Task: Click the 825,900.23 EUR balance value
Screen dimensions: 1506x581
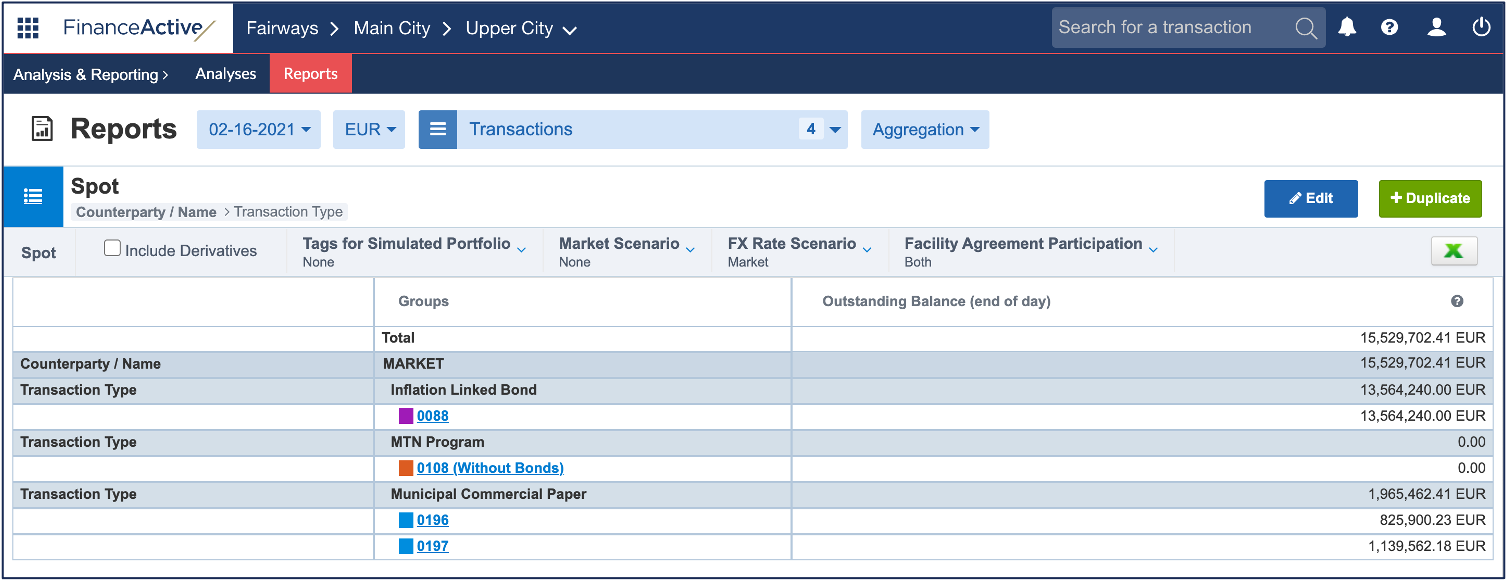Action: coord(1432,520)
